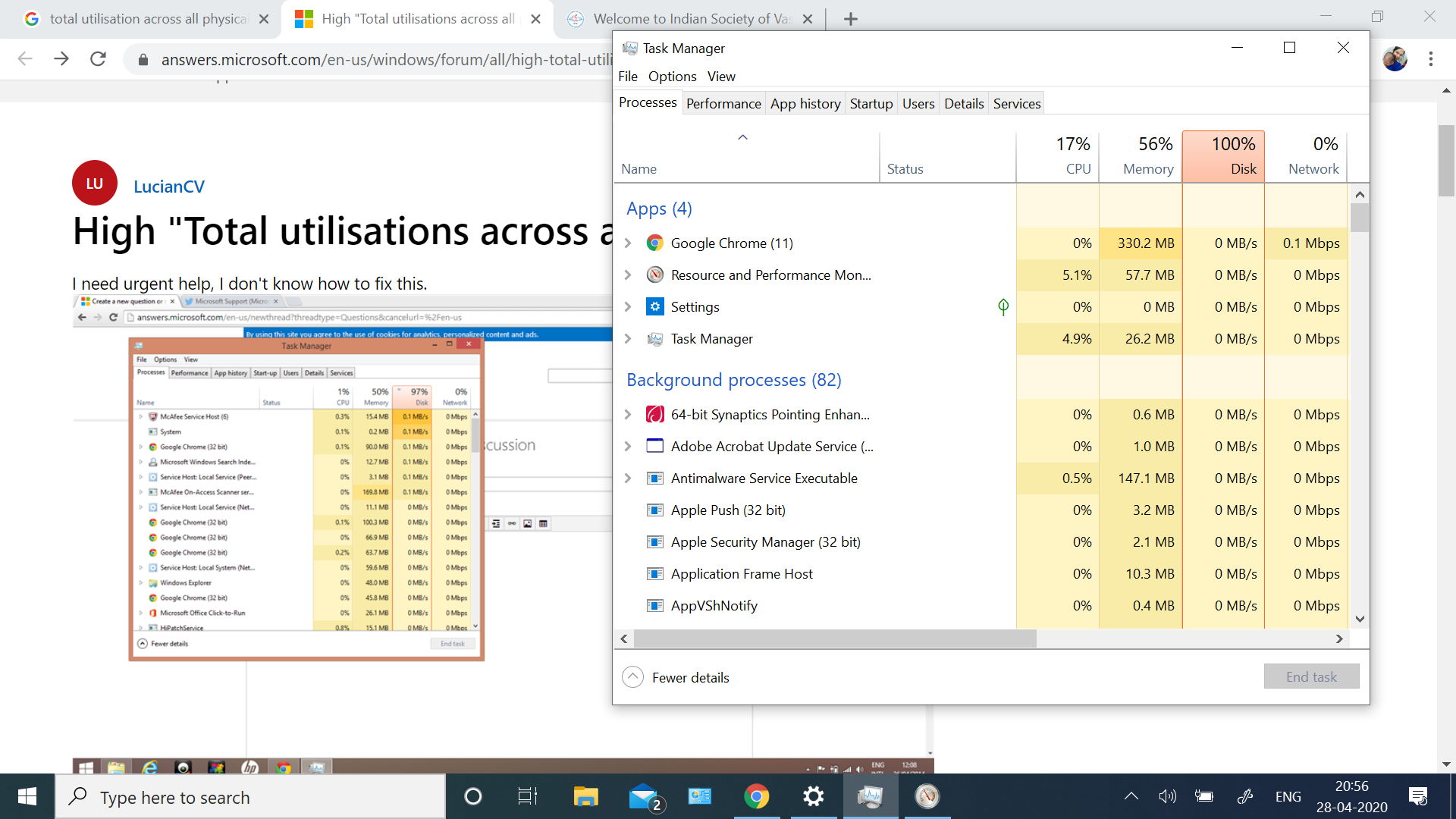Viewport: 1456px width, 819px height.
Task: Expand the Resource and Performance Monitor row
Action: pos(628,275)
